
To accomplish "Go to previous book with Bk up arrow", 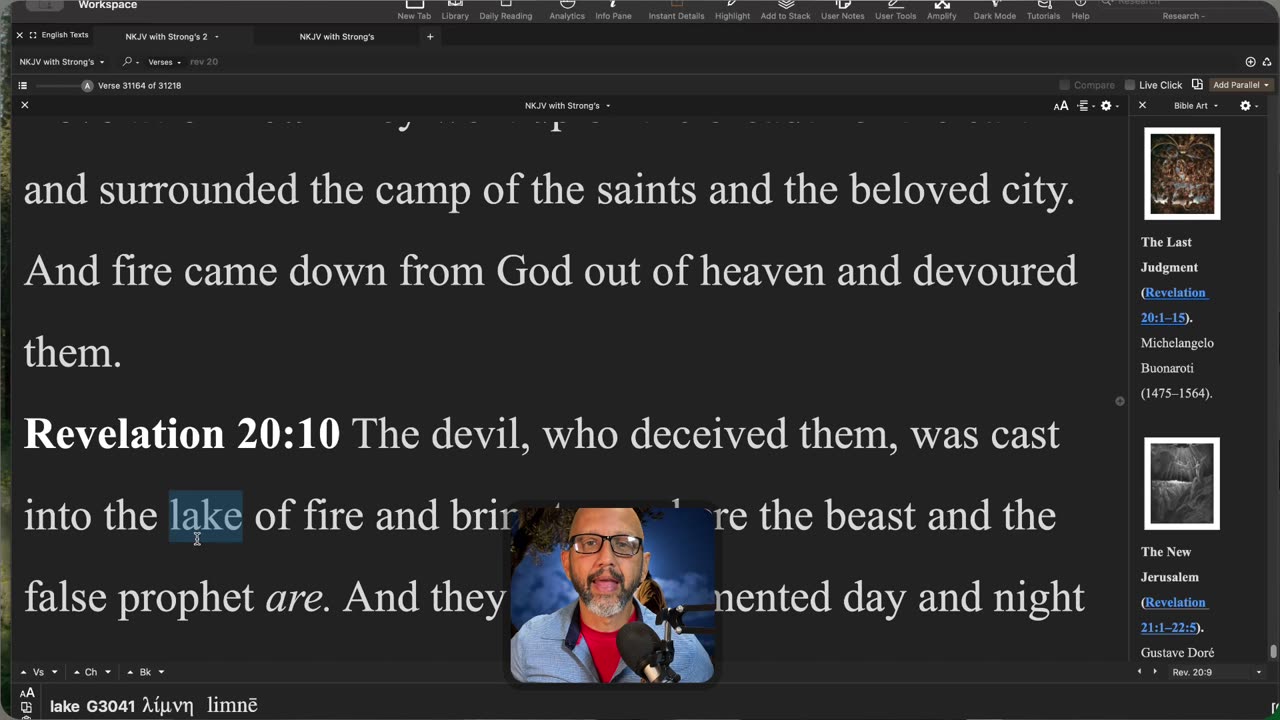I will point(130,672).
